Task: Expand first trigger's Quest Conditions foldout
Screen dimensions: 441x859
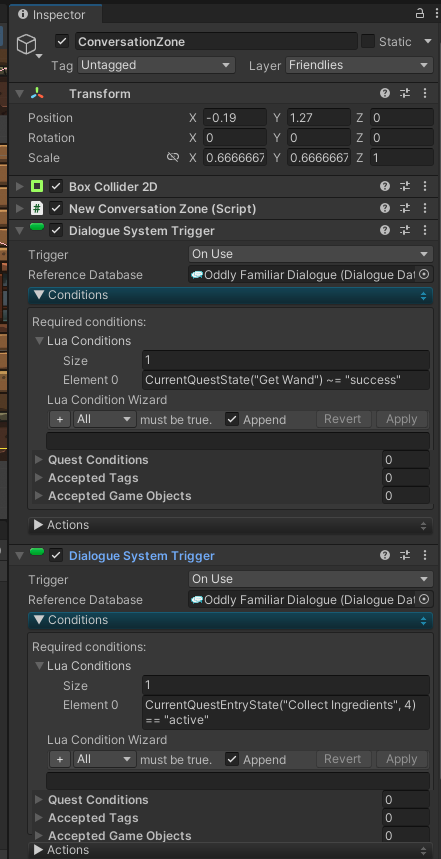Action: pos(38,460)
